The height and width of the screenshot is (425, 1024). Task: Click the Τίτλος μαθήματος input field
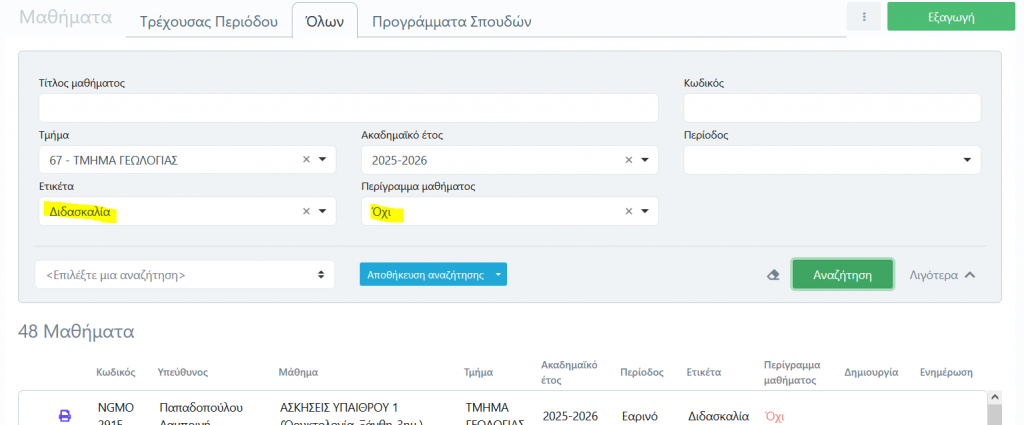click(x=348, y=108)
